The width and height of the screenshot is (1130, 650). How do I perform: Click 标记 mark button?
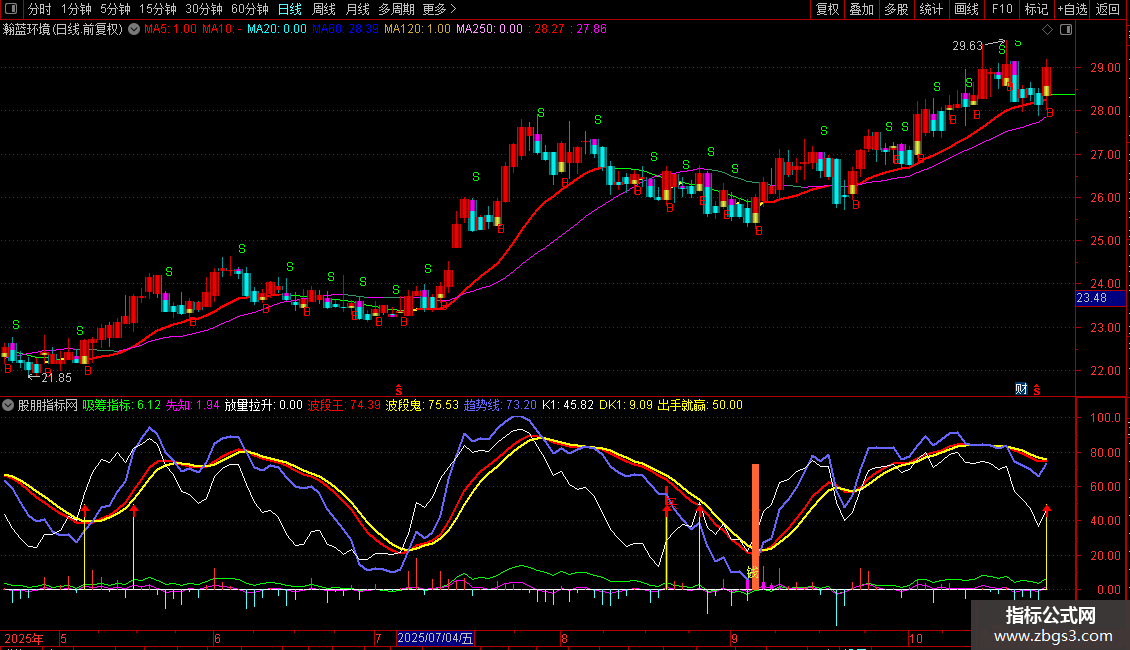(x=1036, y=9)
